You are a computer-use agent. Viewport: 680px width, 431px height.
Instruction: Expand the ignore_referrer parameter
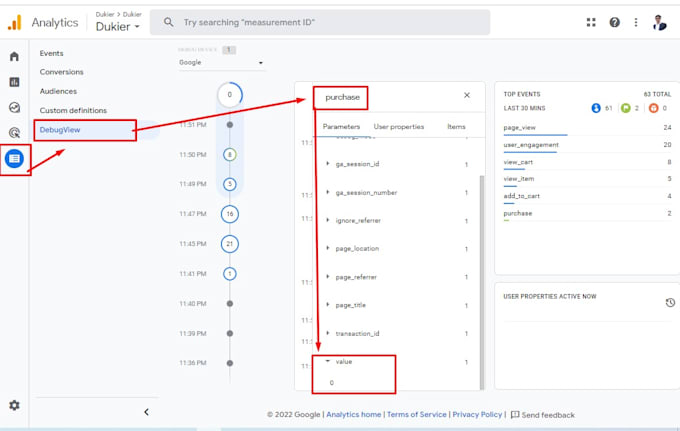click(328, 220)
